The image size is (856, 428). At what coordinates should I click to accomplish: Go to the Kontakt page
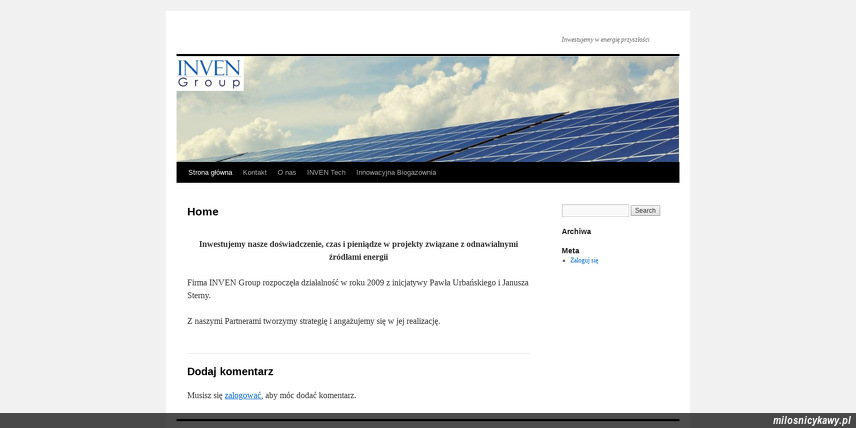point(254,172)
